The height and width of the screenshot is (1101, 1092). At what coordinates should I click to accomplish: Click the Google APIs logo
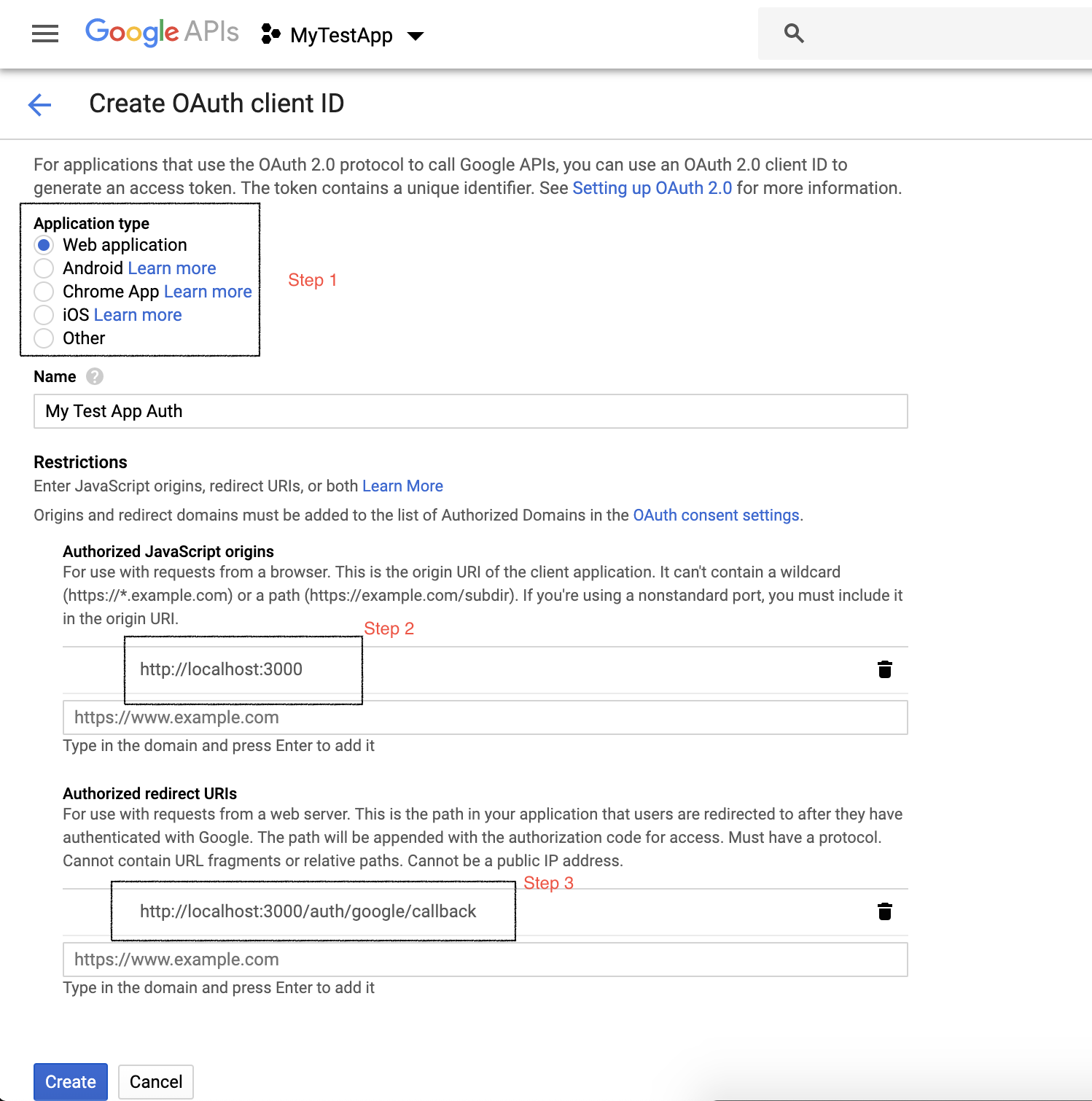click(x=162, y=32)
